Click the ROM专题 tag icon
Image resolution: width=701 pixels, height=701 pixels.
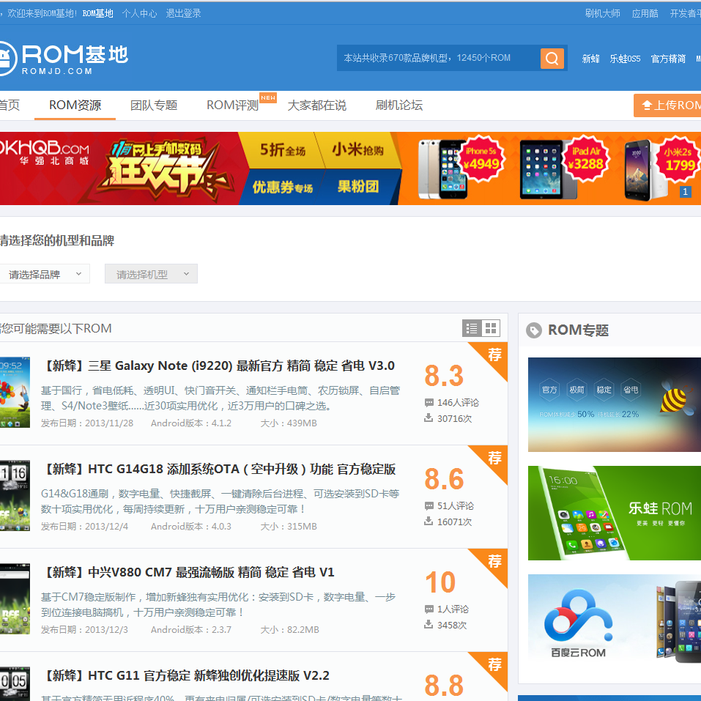(x=534, y=330)
